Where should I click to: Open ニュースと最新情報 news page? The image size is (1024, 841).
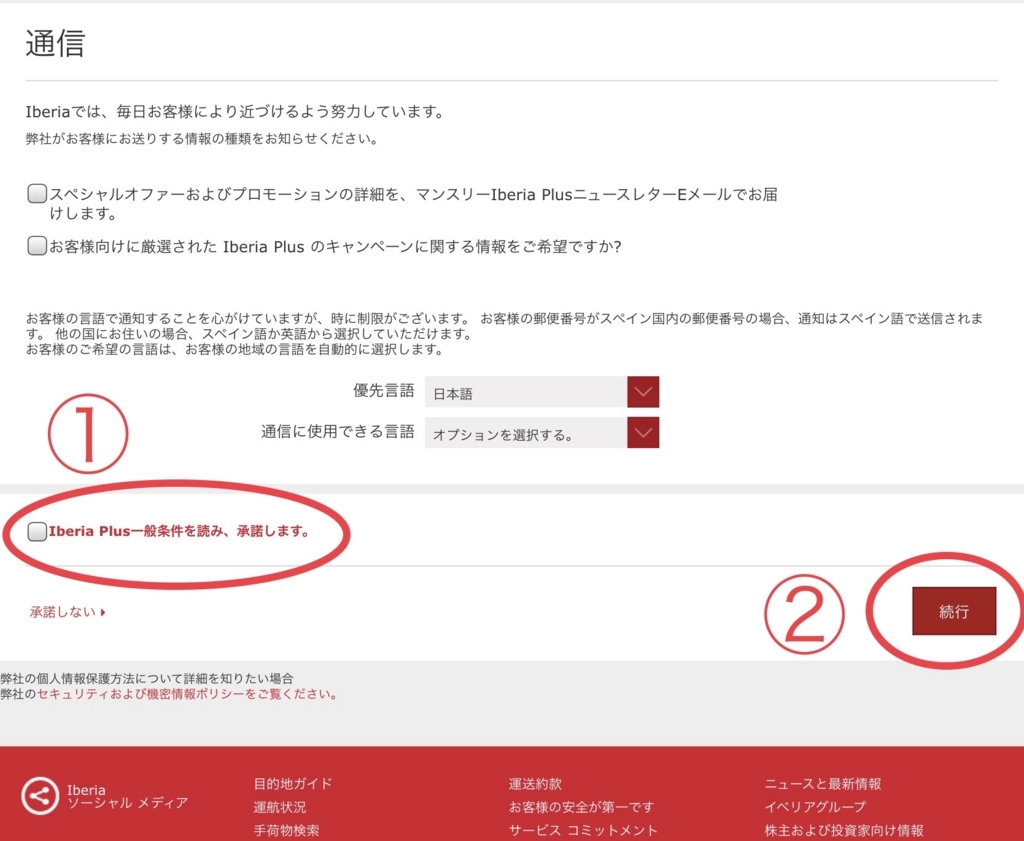[826, 783]
